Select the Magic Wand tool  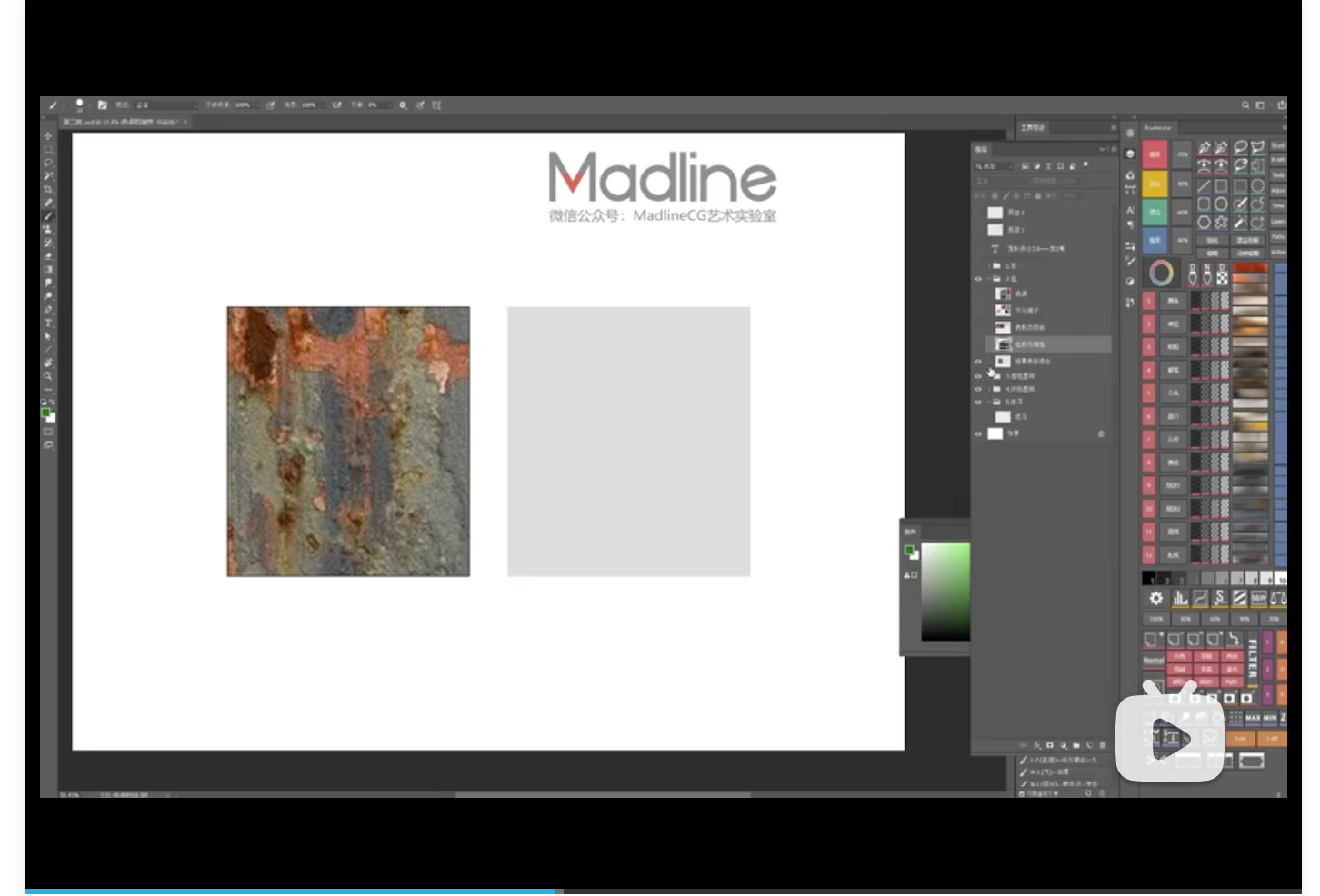point(48,175)
